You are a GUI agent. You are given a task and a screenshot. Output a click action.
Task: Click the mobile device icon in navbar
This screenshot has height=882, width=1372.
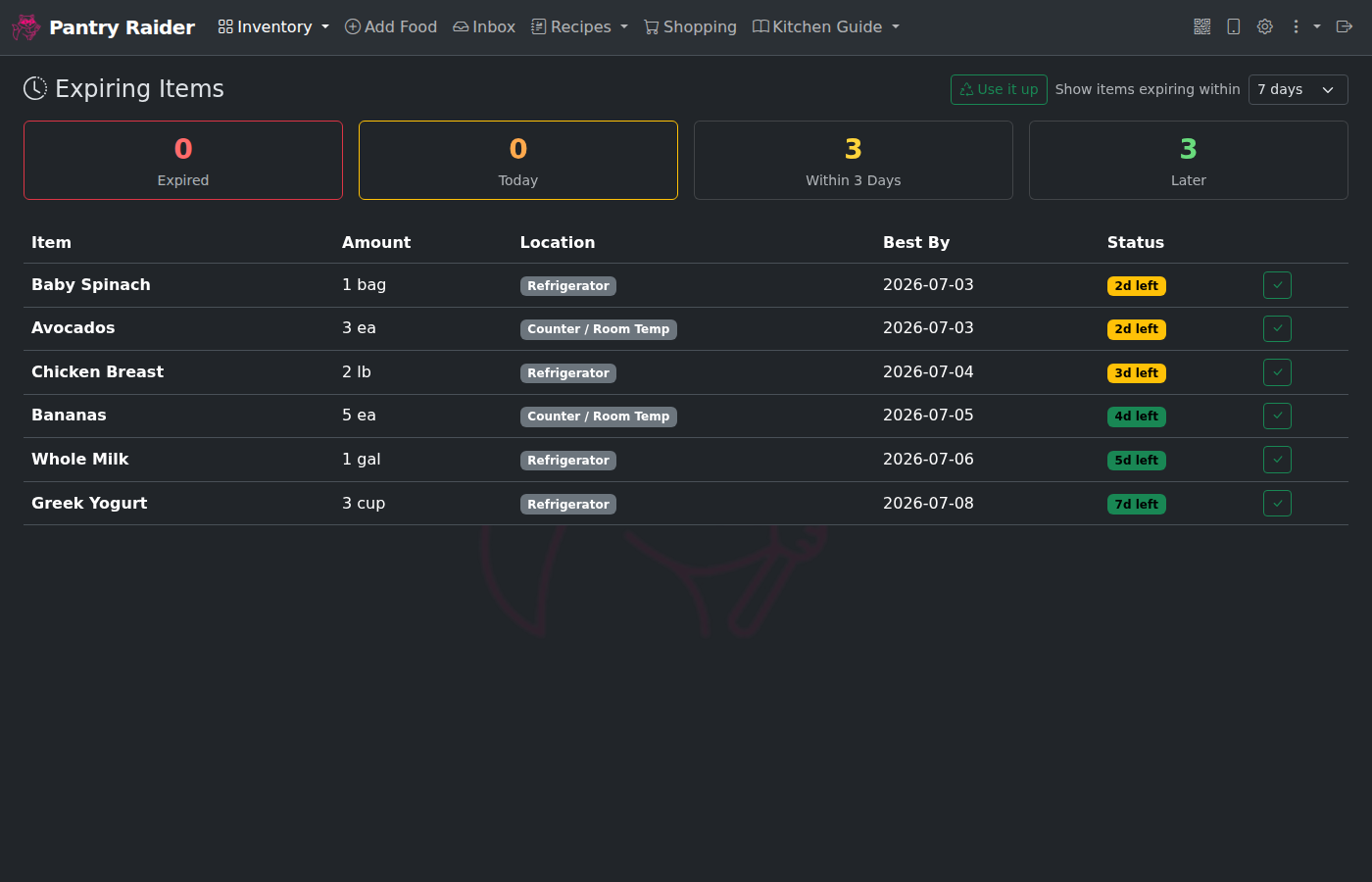(x=1234, y=27)
